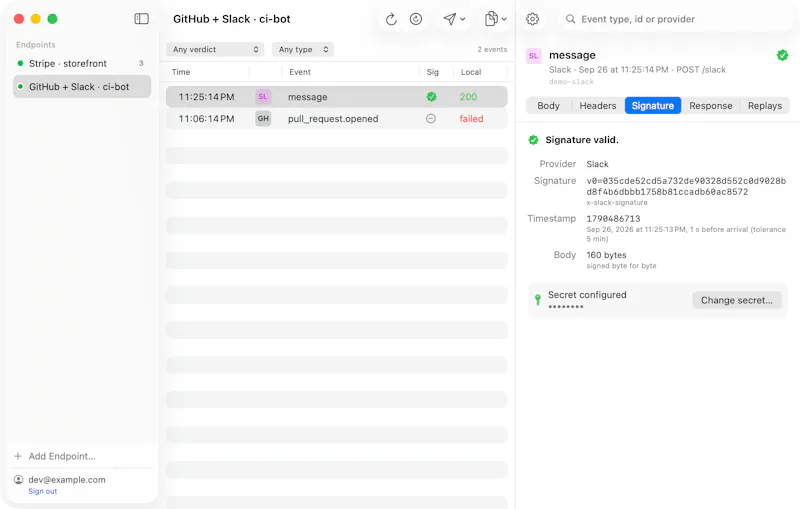Expand the copy menu chevron
This screenshot has width=800, height=509.
[x=504, y=19]
